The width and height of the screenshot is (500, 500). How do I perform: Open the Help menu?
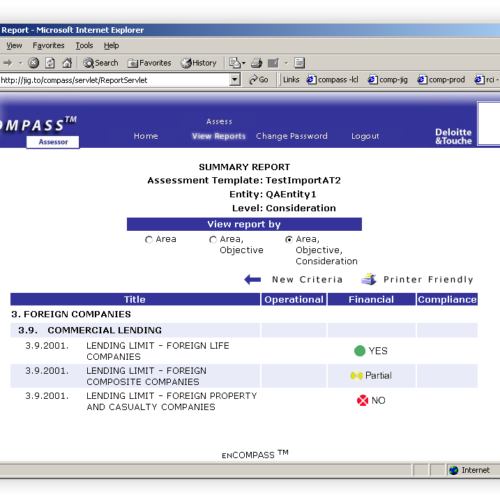(111, 45)
